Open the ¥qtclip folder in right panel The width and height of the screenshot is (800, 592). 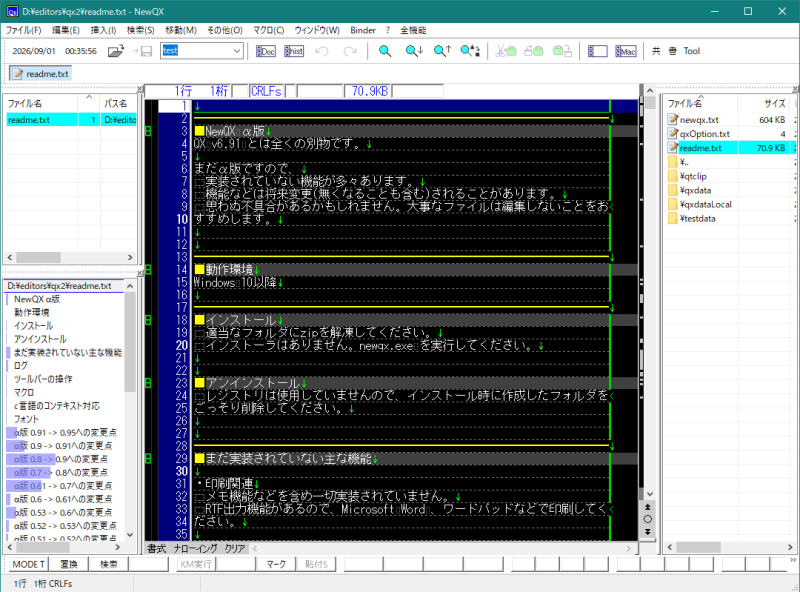click(693, 176)
